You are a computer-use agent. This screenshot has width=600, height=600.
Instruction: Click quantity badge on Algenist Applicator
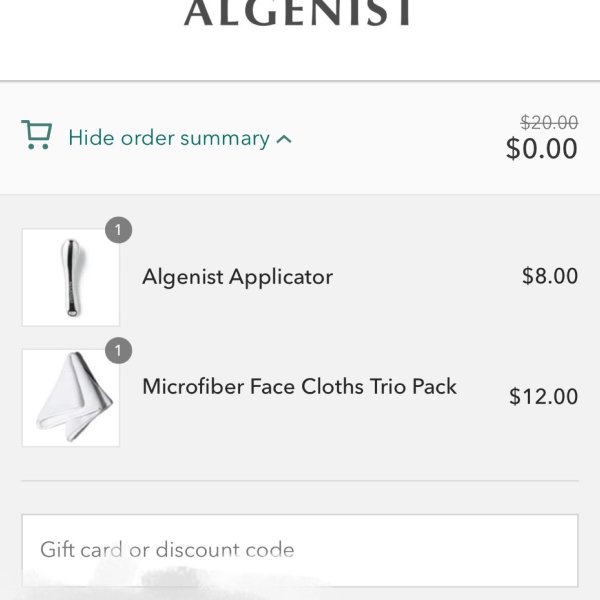click(x=119, y=230)
